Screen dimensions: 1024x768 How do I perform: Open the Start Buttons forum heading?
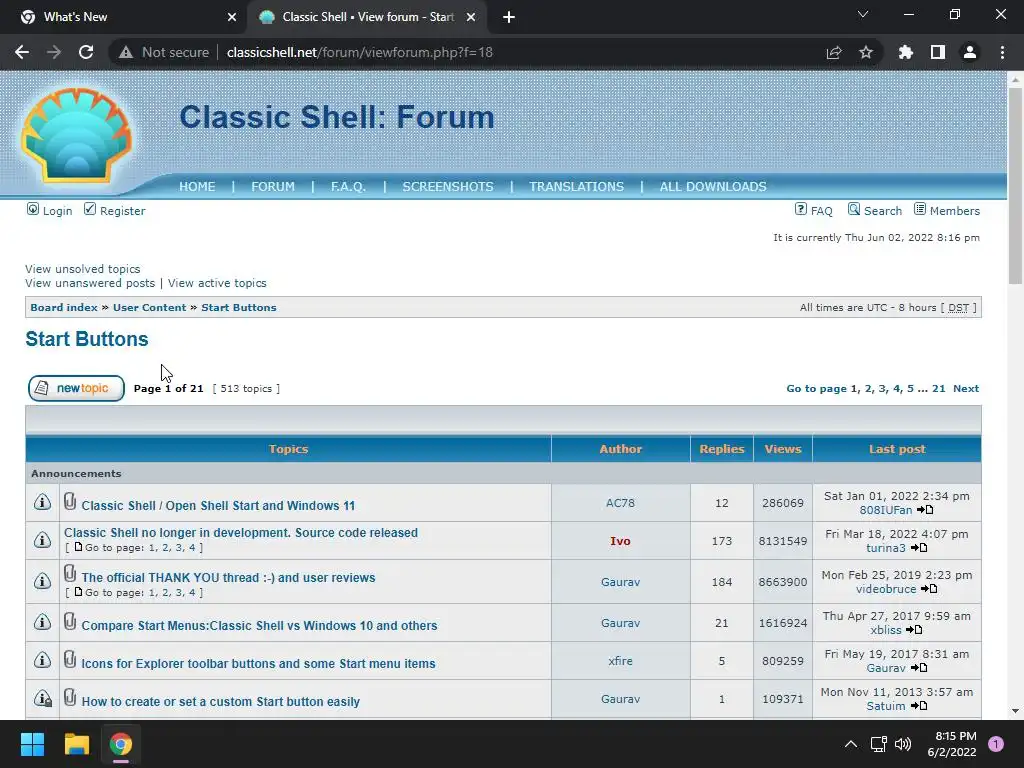87,339
